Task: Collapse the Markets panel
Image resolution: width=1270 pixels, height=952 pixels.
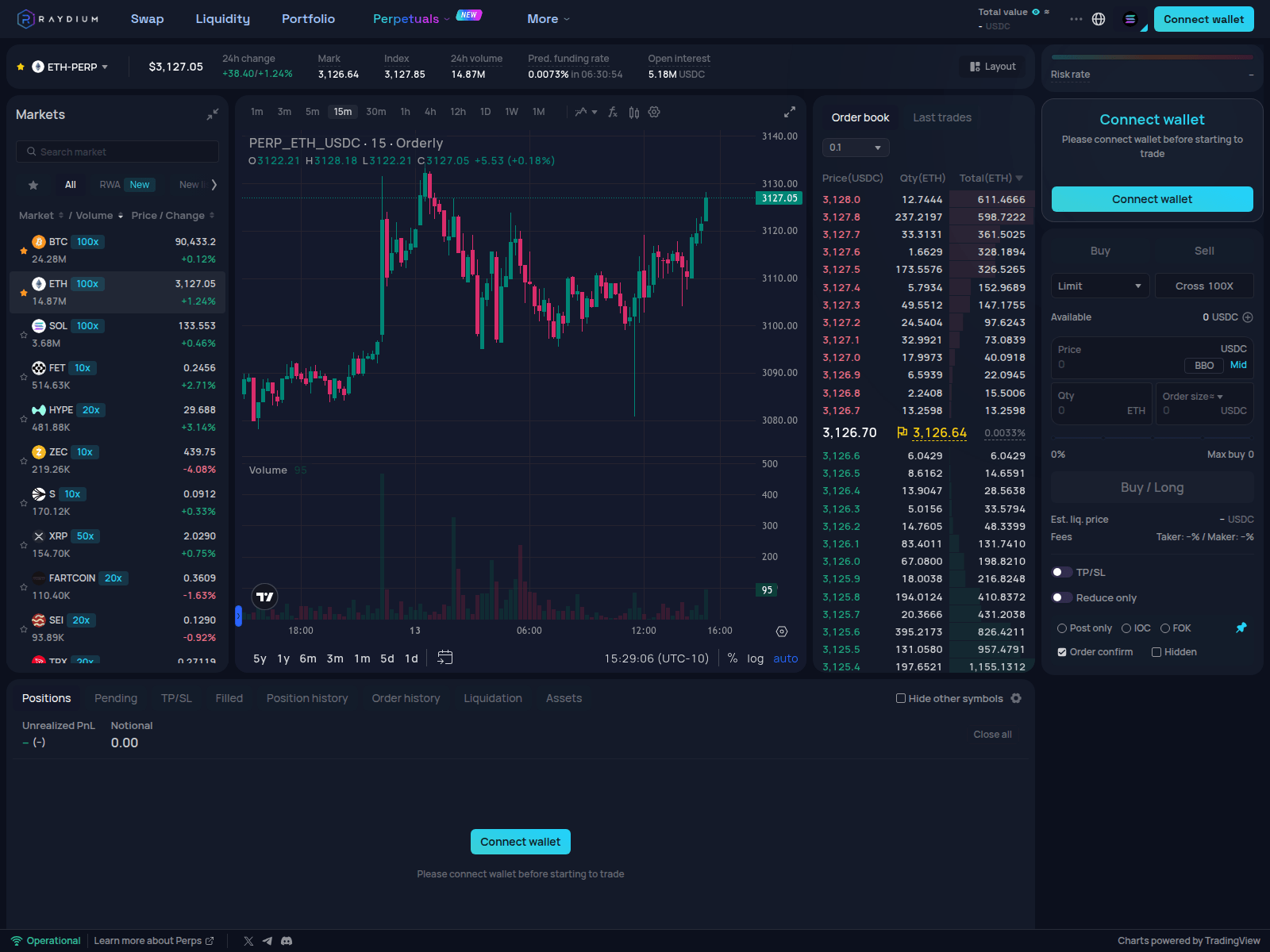Action: pos(212,114)
